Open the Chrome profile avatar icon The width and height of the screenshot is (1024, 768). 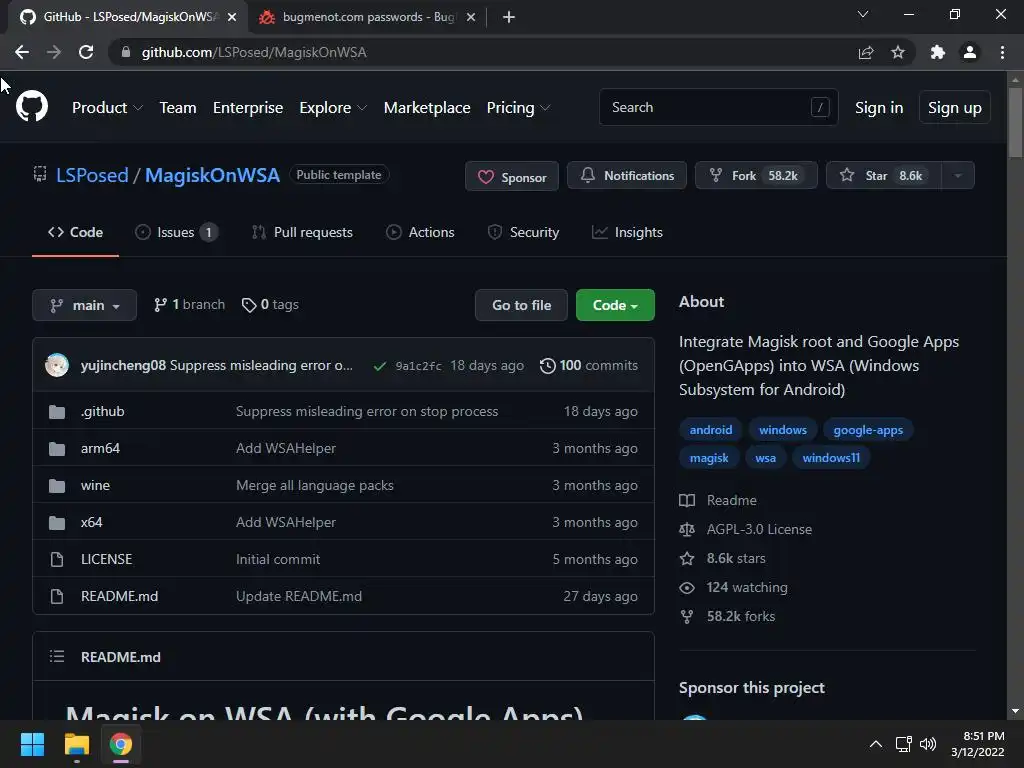click(x=970, y=52)
